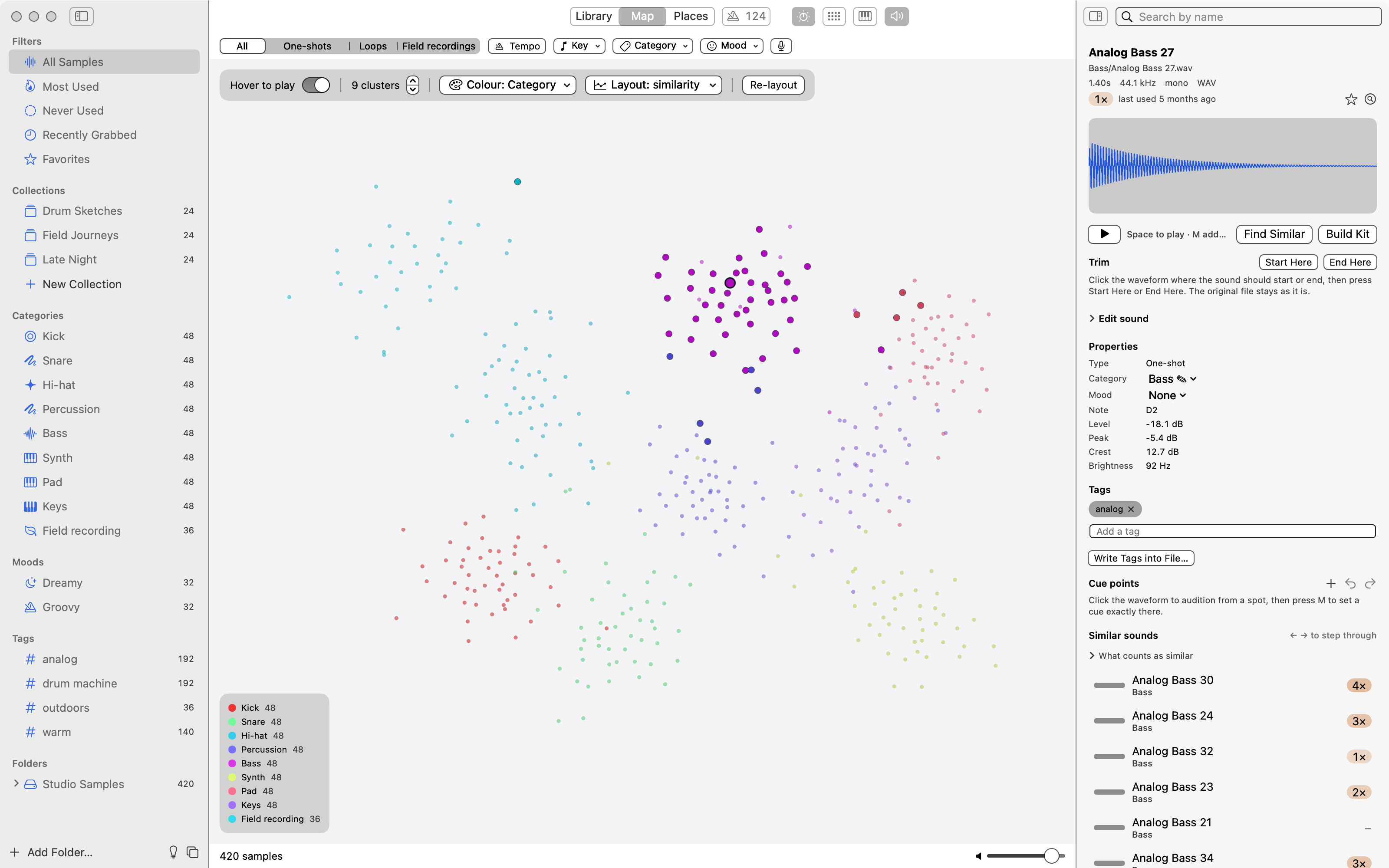Toggle the Hover to play switch

click(x=316, y=85)
